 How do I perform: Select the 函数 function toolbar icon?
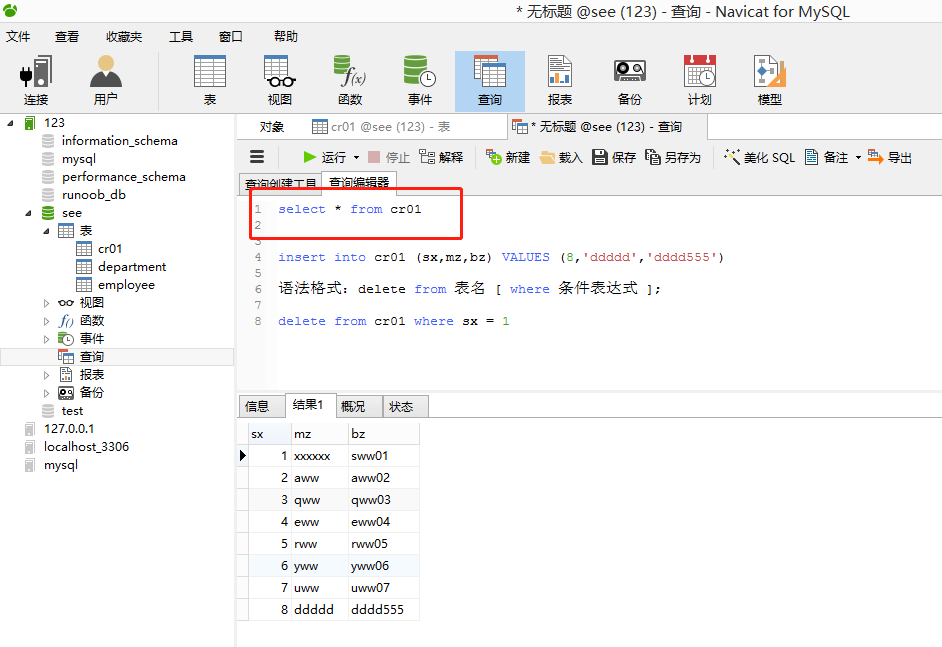[x=350, y=81]
